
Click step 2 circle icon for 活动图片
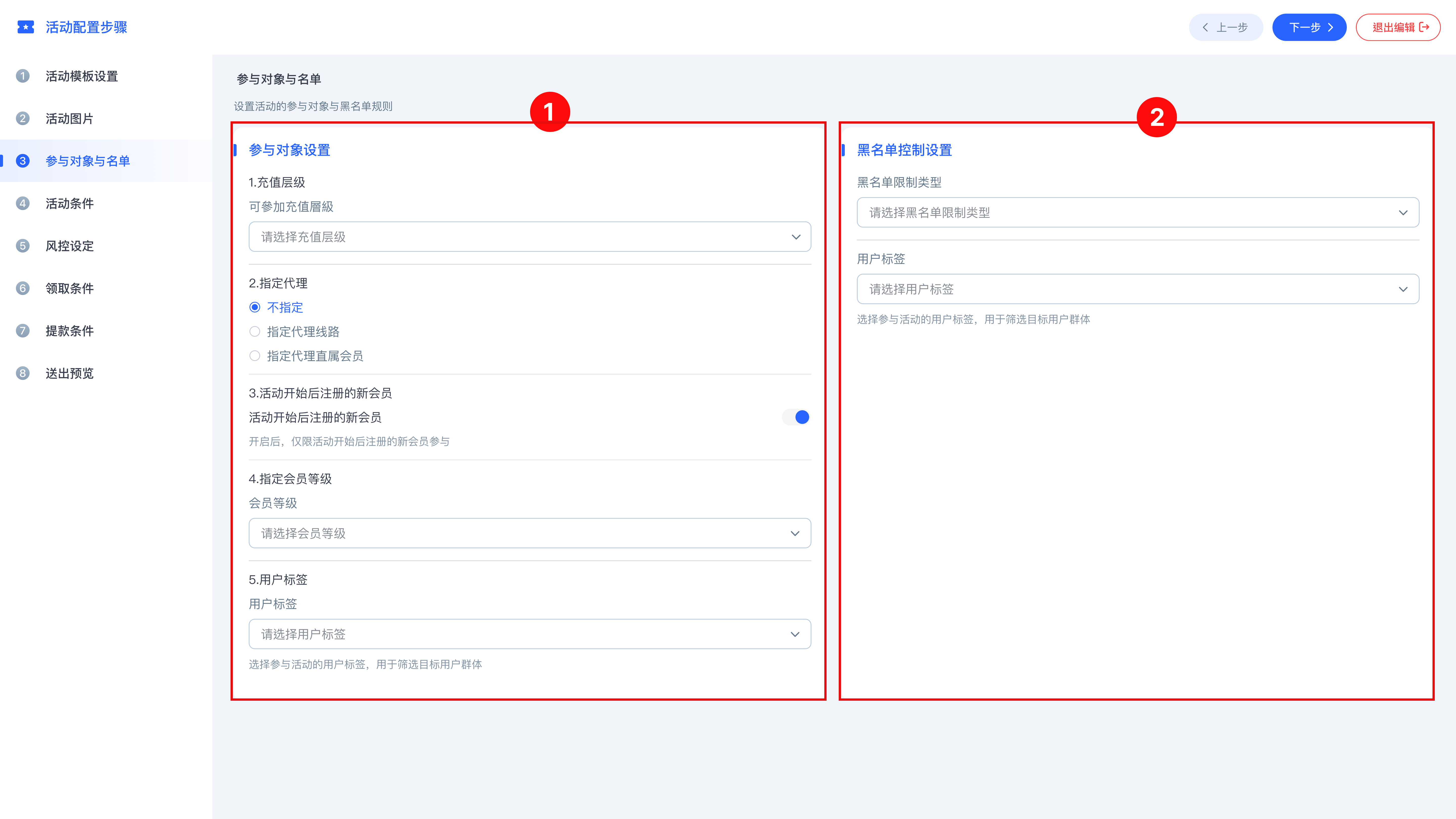pos(22,118)
